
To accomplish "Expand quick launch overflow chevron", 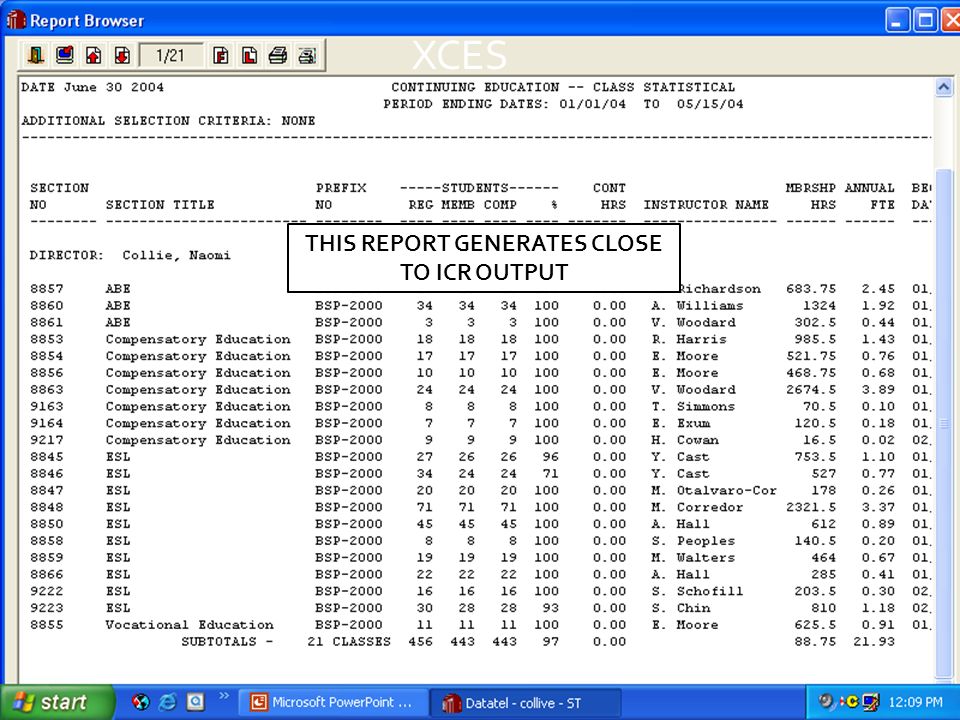I will (x=223, y=696).
